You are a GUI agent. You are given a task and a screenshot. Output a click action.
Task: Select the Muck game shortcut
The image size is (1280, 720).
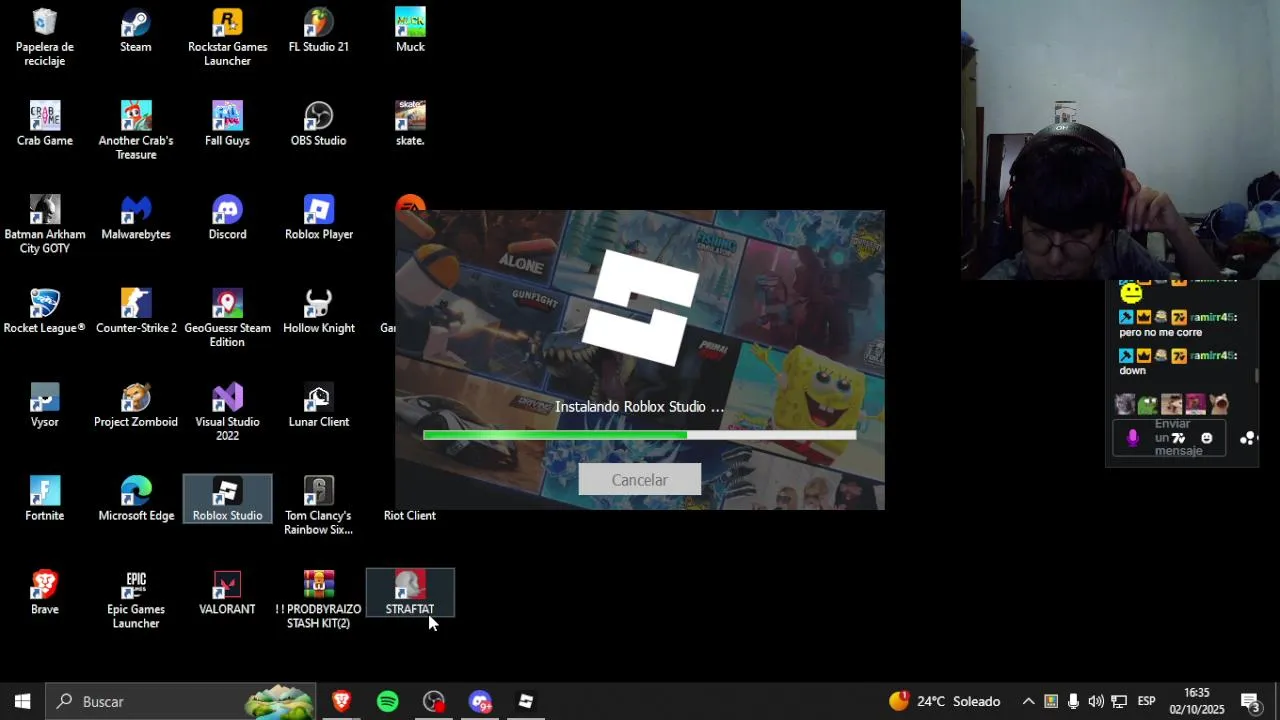[410, 31]
